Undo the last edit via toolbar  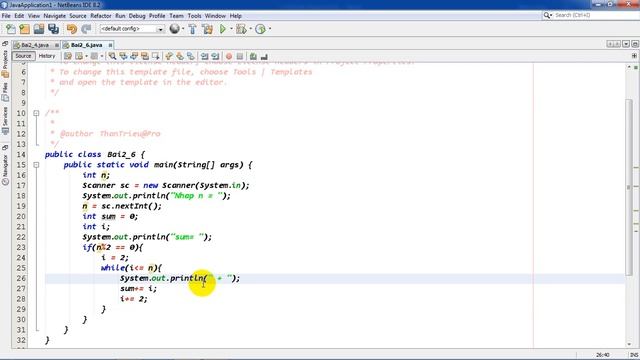[72, 29]
